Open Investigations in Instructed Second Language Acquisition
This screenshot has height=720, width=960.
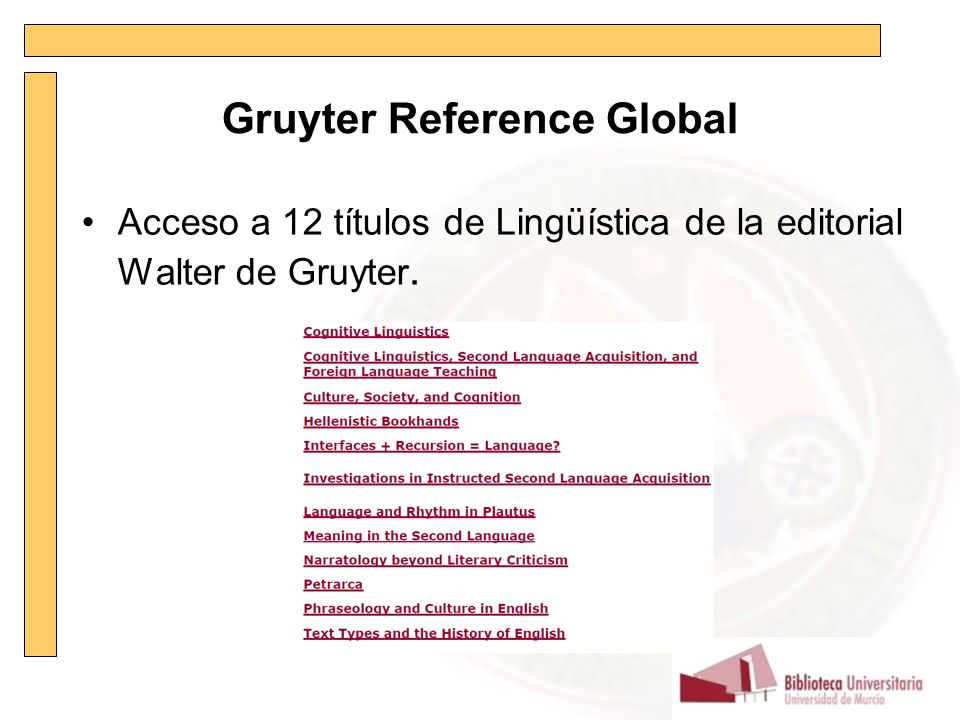coord(506,479)
